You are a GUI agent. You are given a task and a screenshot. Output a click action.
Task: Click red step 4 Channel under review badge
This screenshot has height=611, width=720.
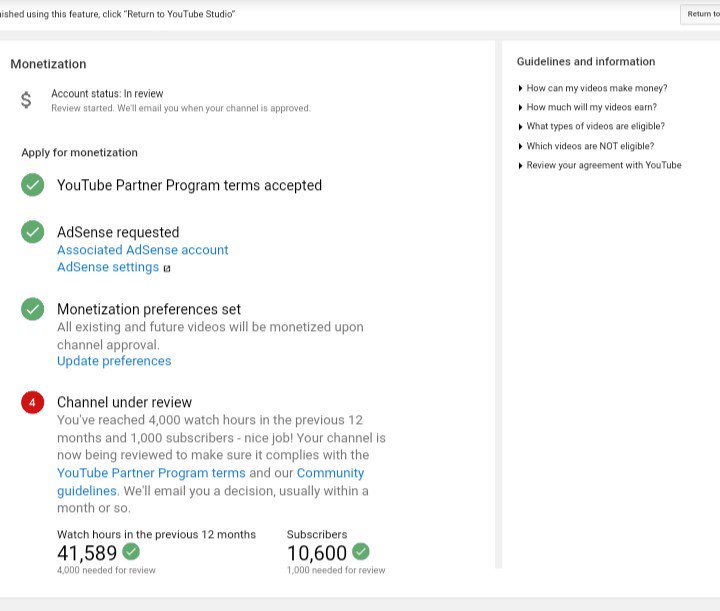tap(33, 402)
